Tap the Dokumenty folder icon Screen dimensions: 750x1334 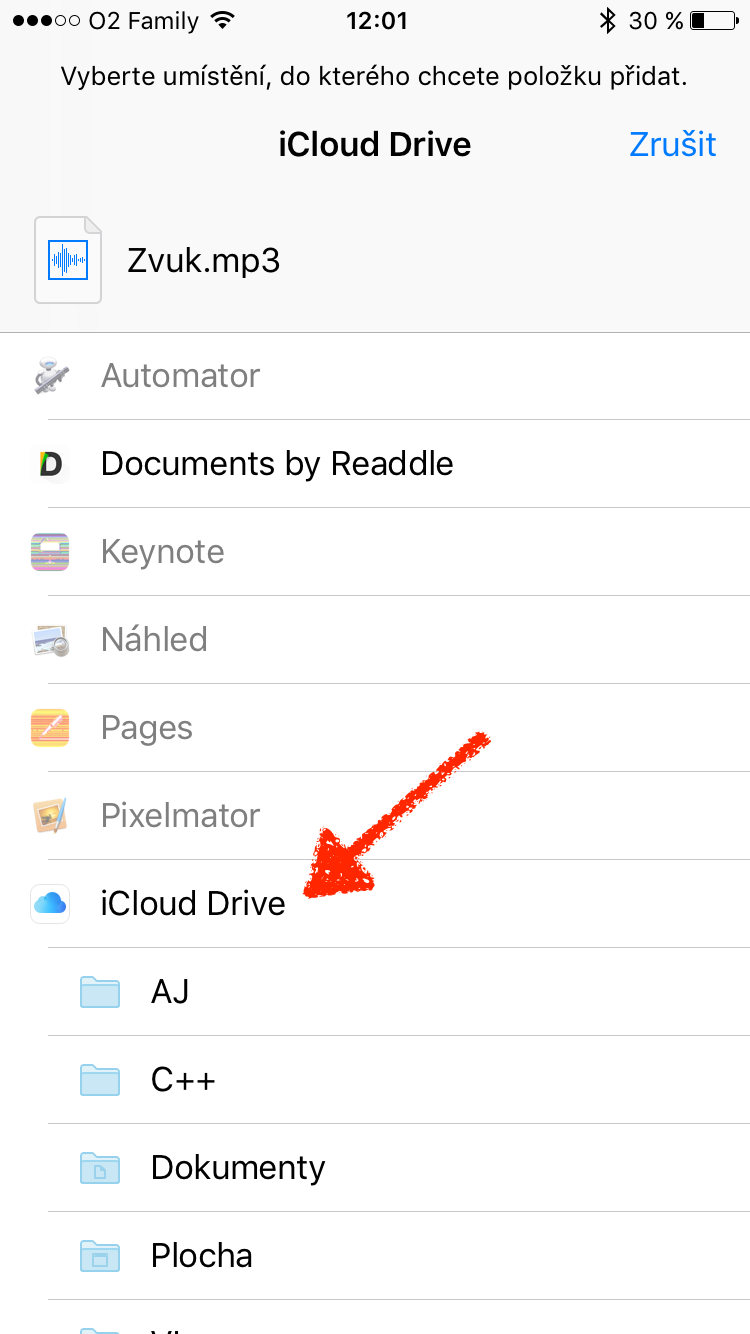click(100, 1168)
